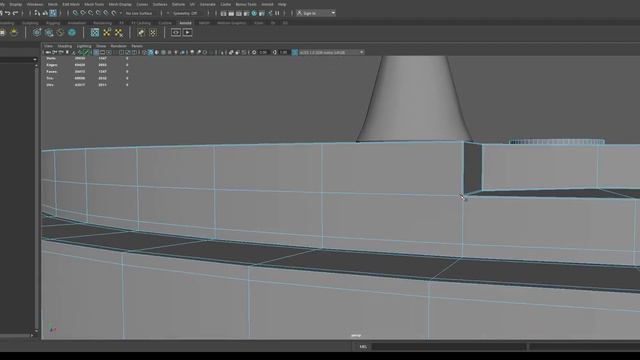Toggle viewport grid display
This screenshot has height=360, width=640.
[x=96, y=52]
